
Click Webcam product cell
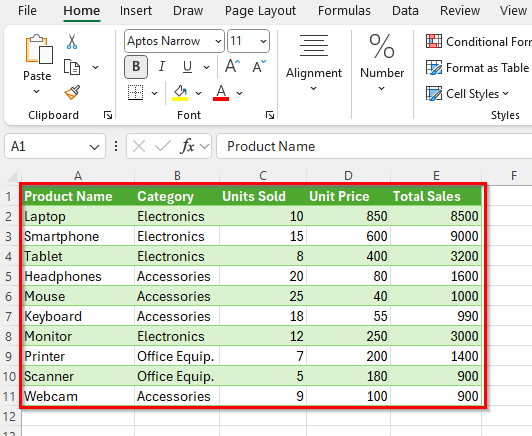click(78, 396)
